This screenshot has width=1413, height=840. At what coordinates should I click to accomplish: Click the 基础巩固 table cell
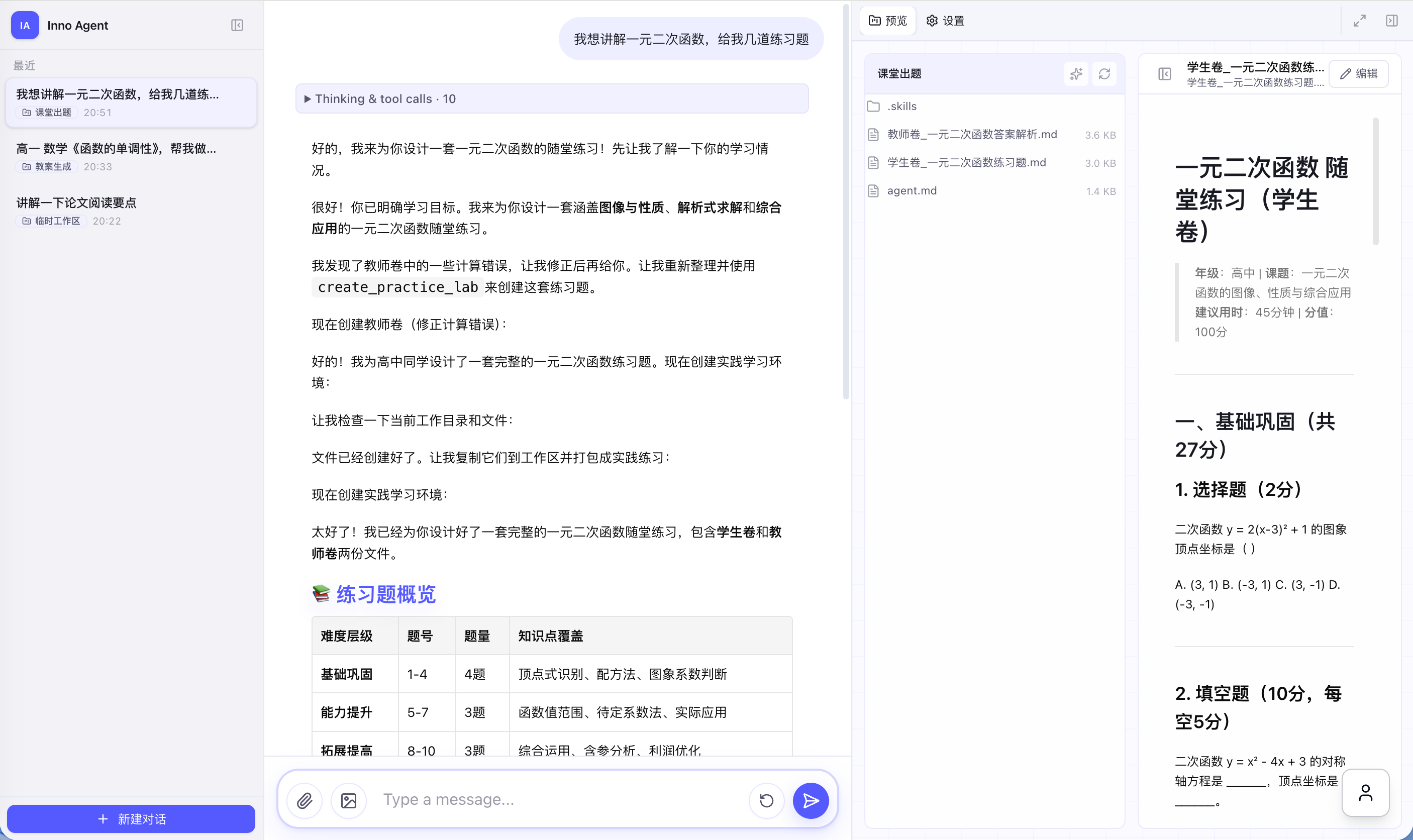coord(355,674)
